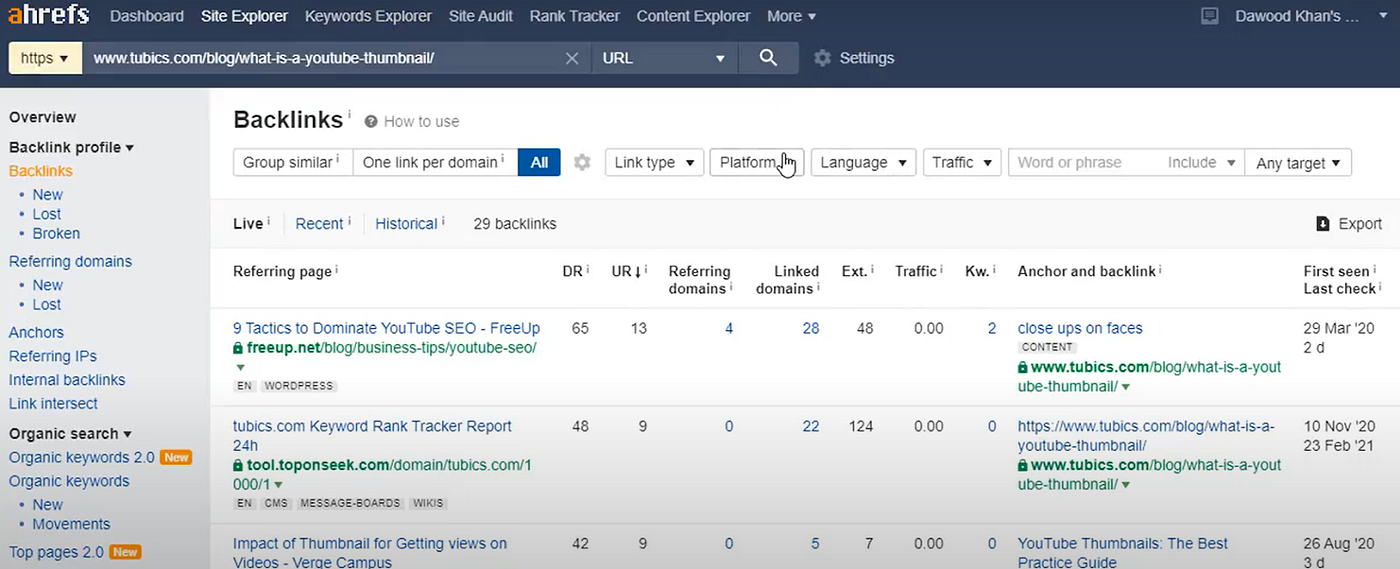
Task: Open the https protocol dropdown
Action: click(x=45, y=58)
